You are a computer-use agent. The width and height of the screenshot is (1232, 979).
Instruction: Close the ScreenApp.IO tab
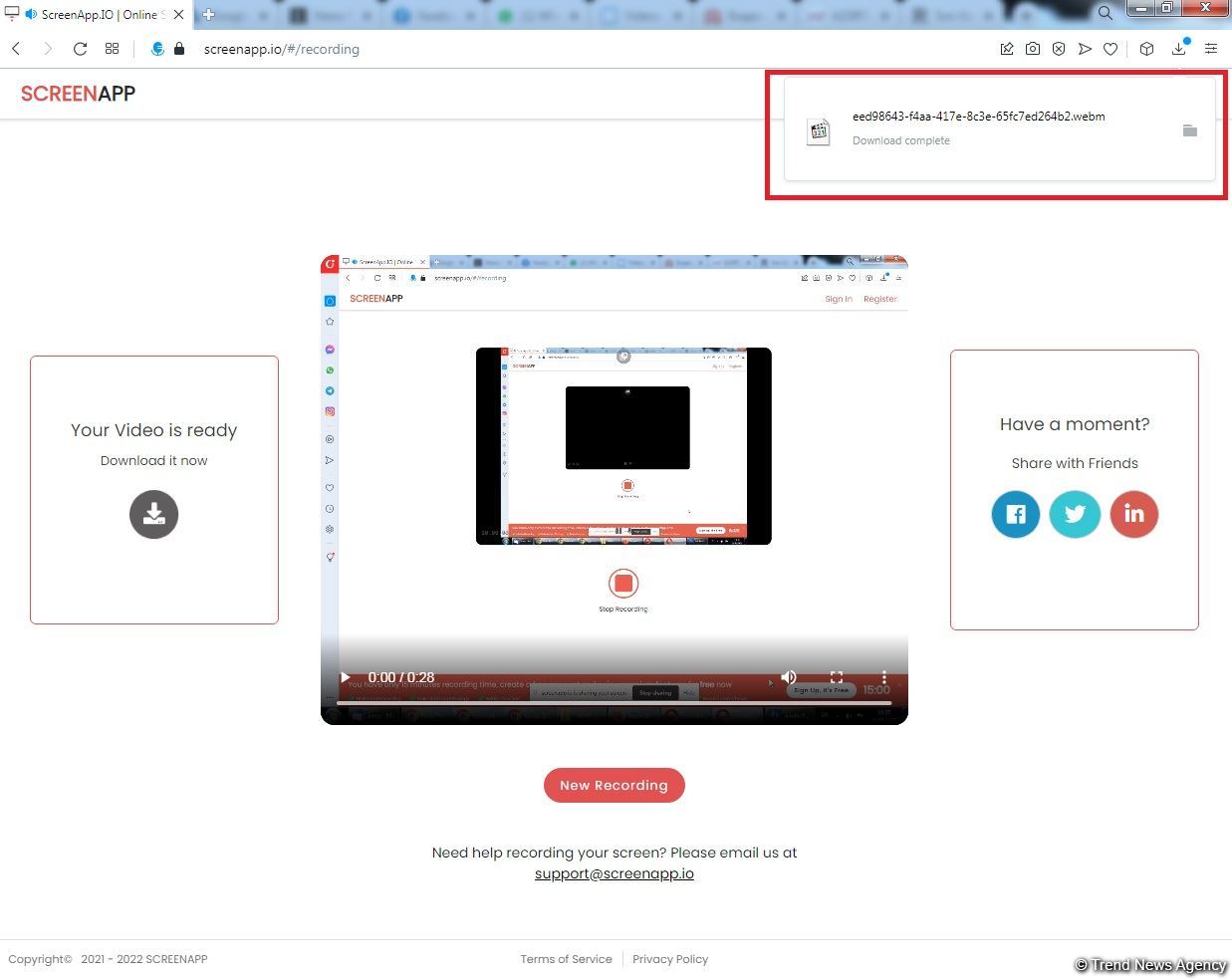coord(179,15)
